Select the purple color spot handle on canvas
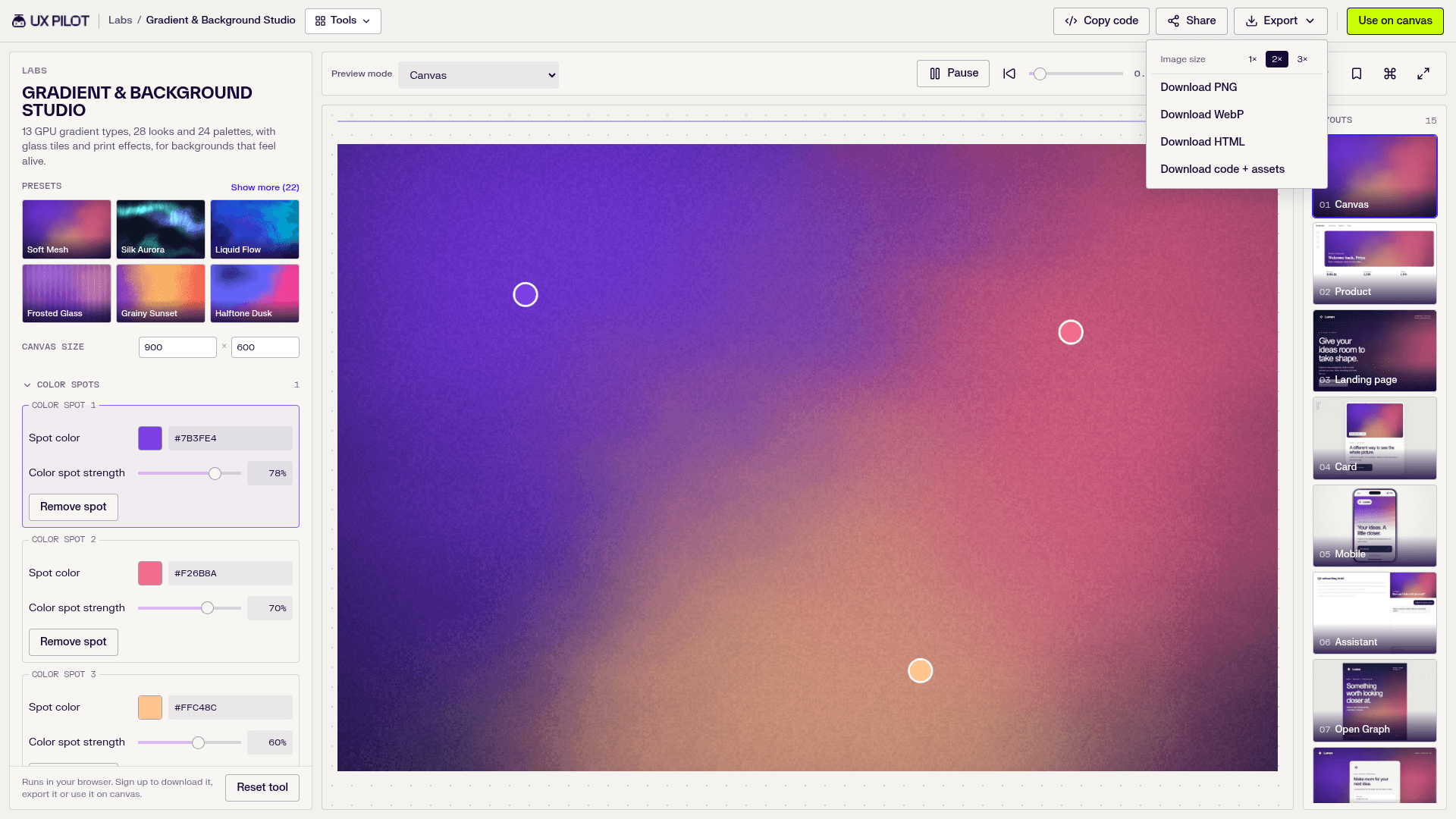The width and height of the screenshot is (1456, 819). pos(526,294)
